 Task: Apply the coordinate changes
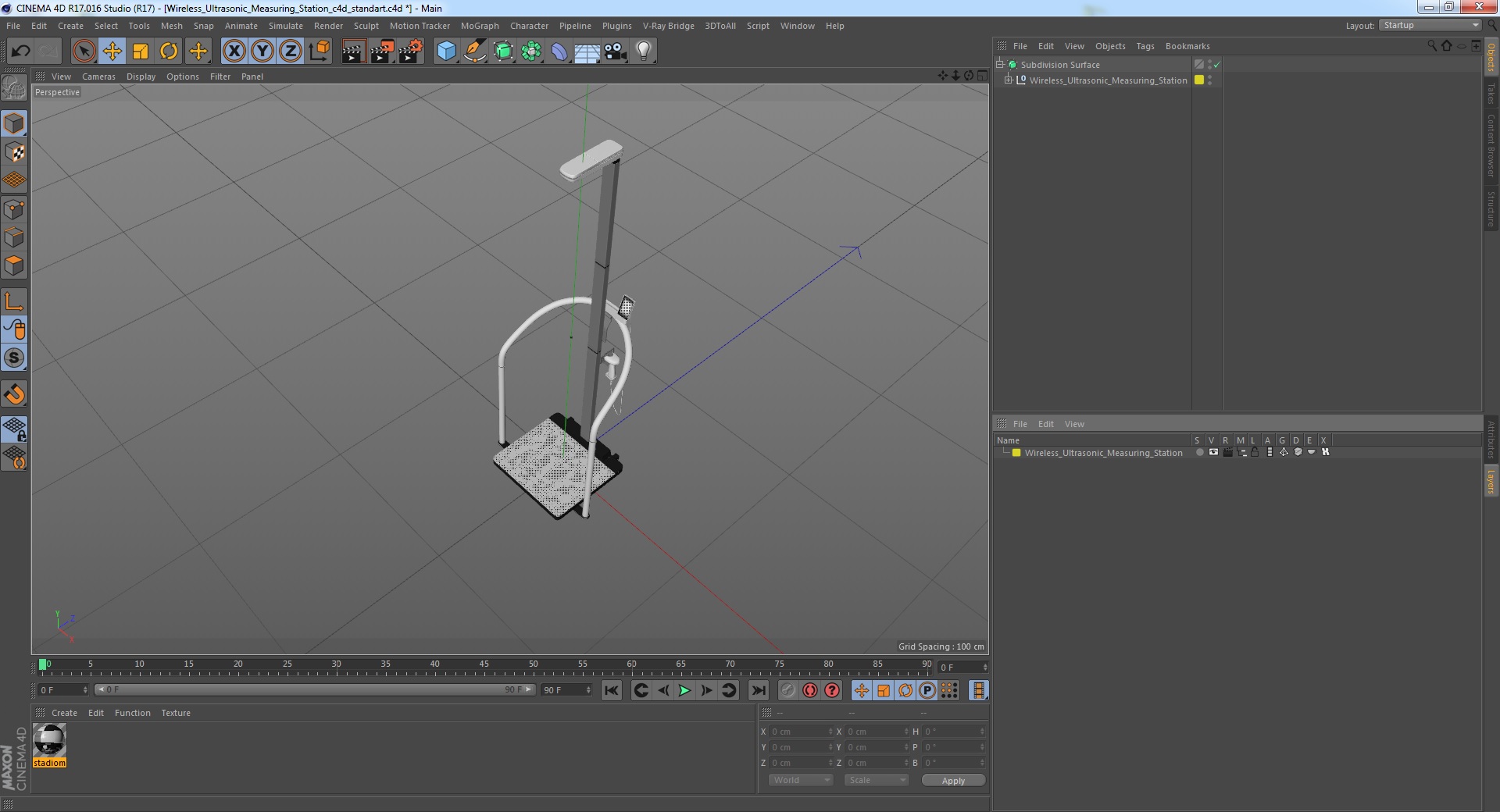953,781
